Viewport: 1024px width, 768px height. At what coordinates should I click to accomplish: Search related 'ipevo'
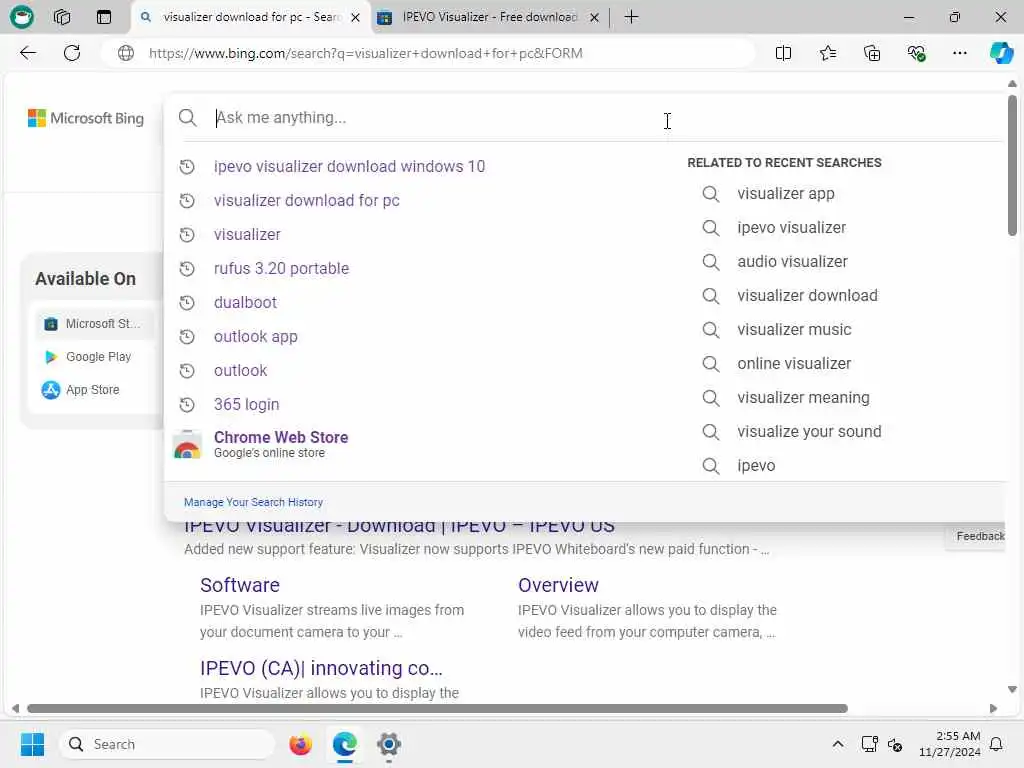click(x=756, y=466)
